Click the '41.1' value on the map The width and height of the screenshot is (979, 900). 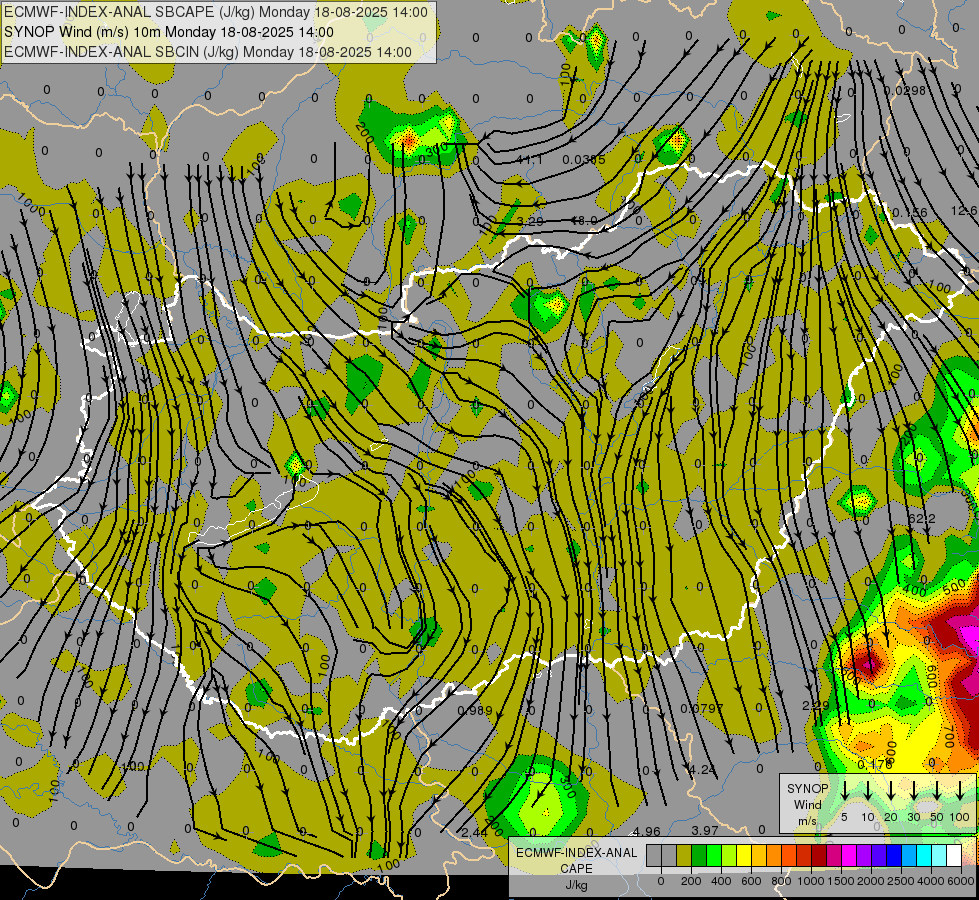529,160
